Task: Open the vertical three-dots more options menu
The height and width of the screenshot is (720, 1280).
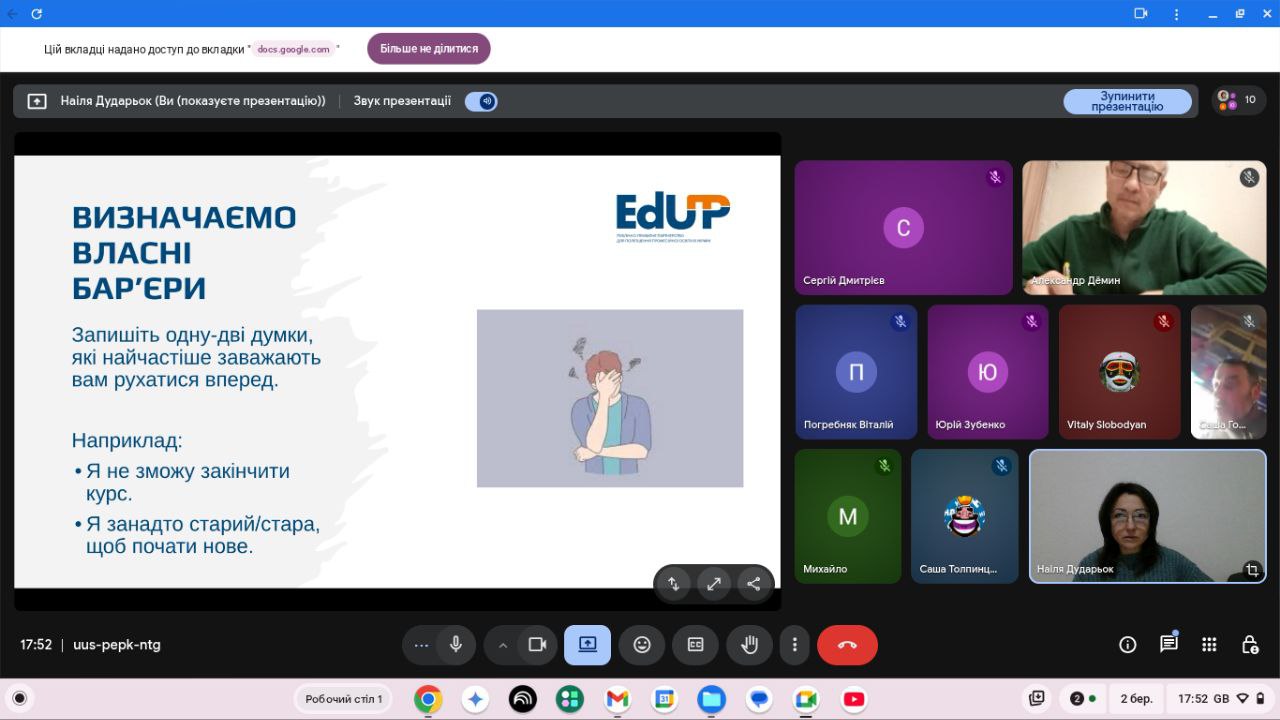Action: point(794,645)
